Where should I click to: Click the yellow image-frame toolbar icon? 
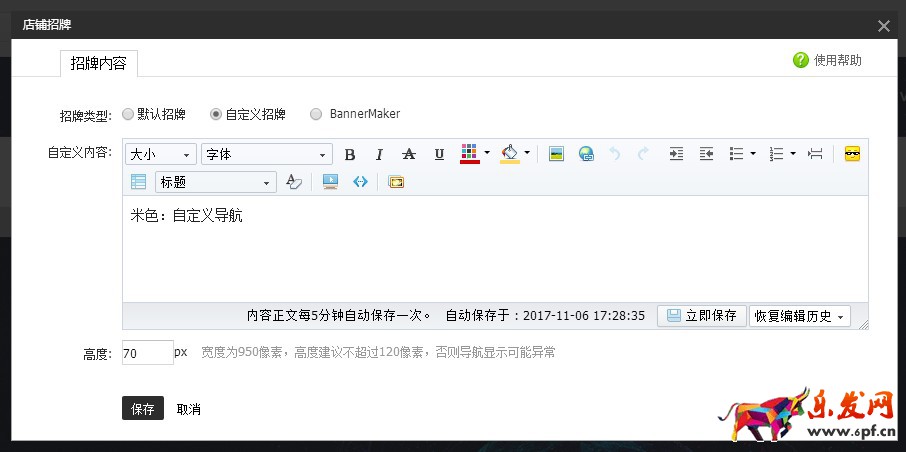(396, 182)
